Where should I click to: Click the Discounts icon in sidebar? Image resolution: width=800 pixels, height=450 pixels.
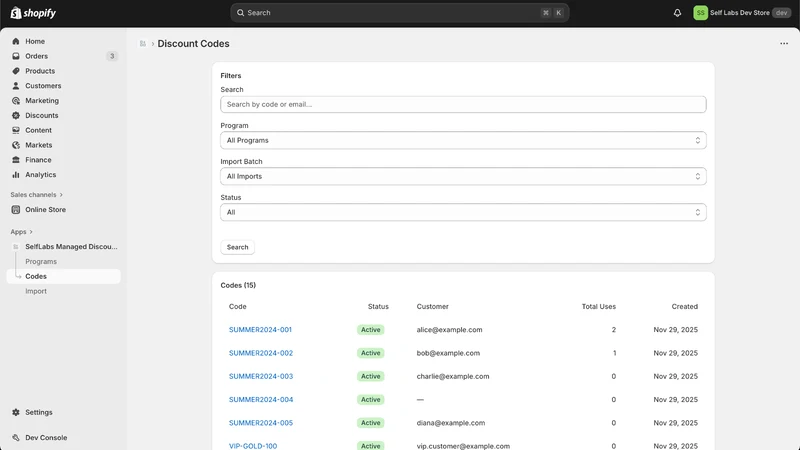point(16,115)
